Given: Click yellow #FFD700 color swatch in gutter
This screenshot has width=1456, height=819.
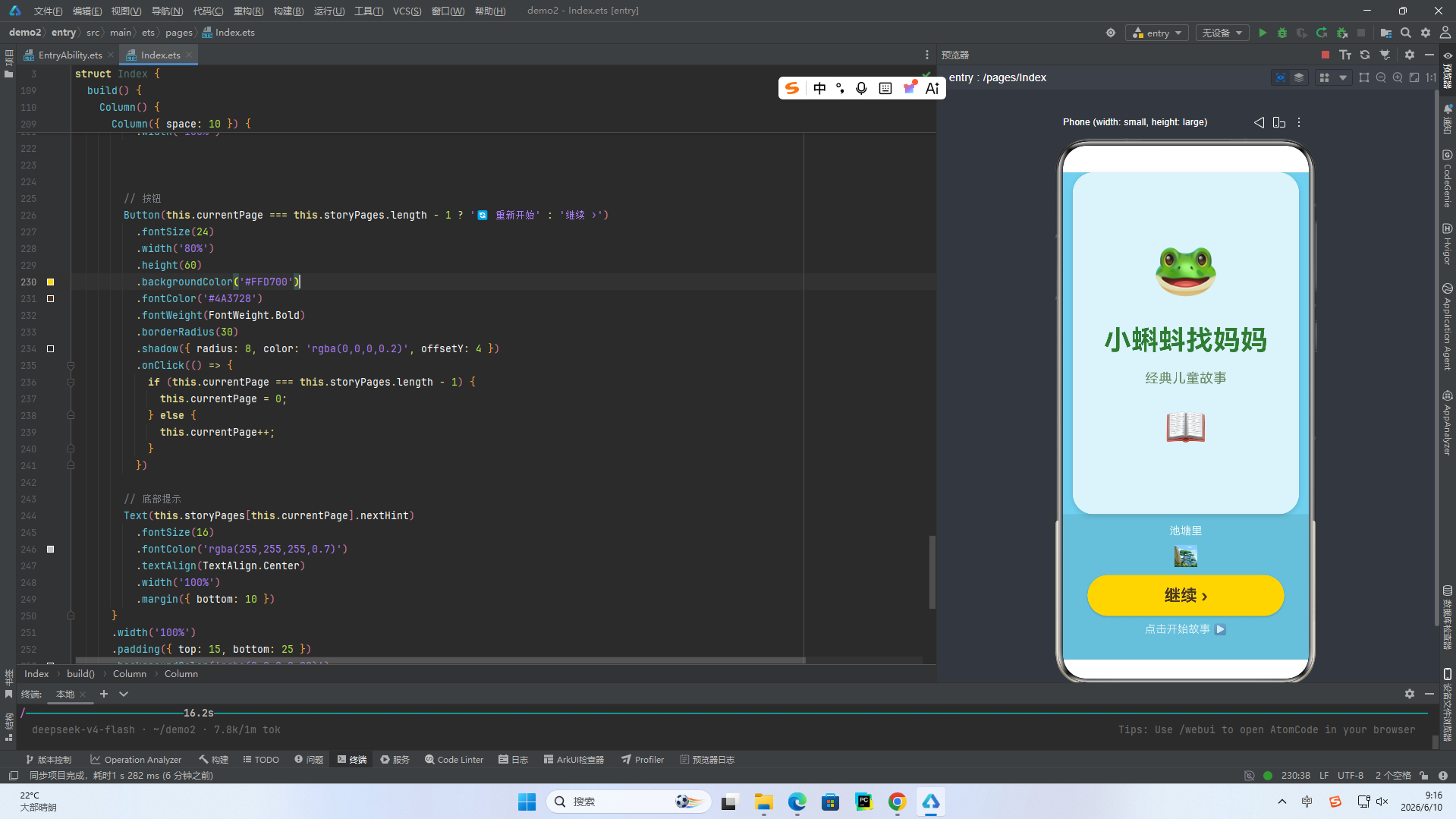Looking at the screenshot, I should (51, 282).
